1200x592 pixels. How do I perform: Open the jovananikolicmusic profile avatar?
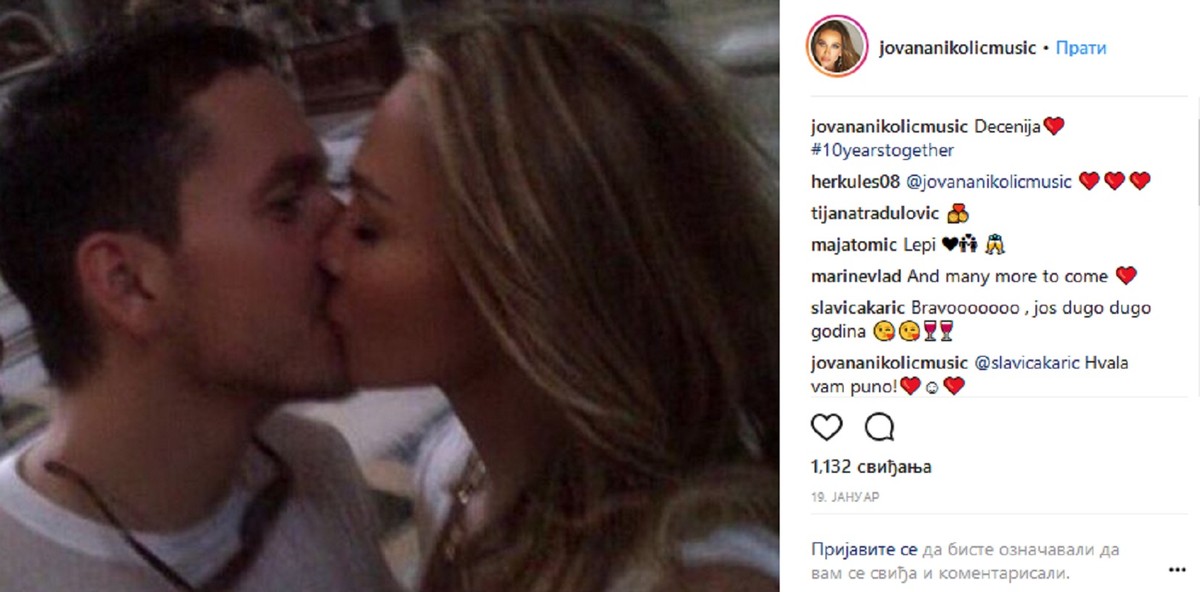[x=837, y=47]
